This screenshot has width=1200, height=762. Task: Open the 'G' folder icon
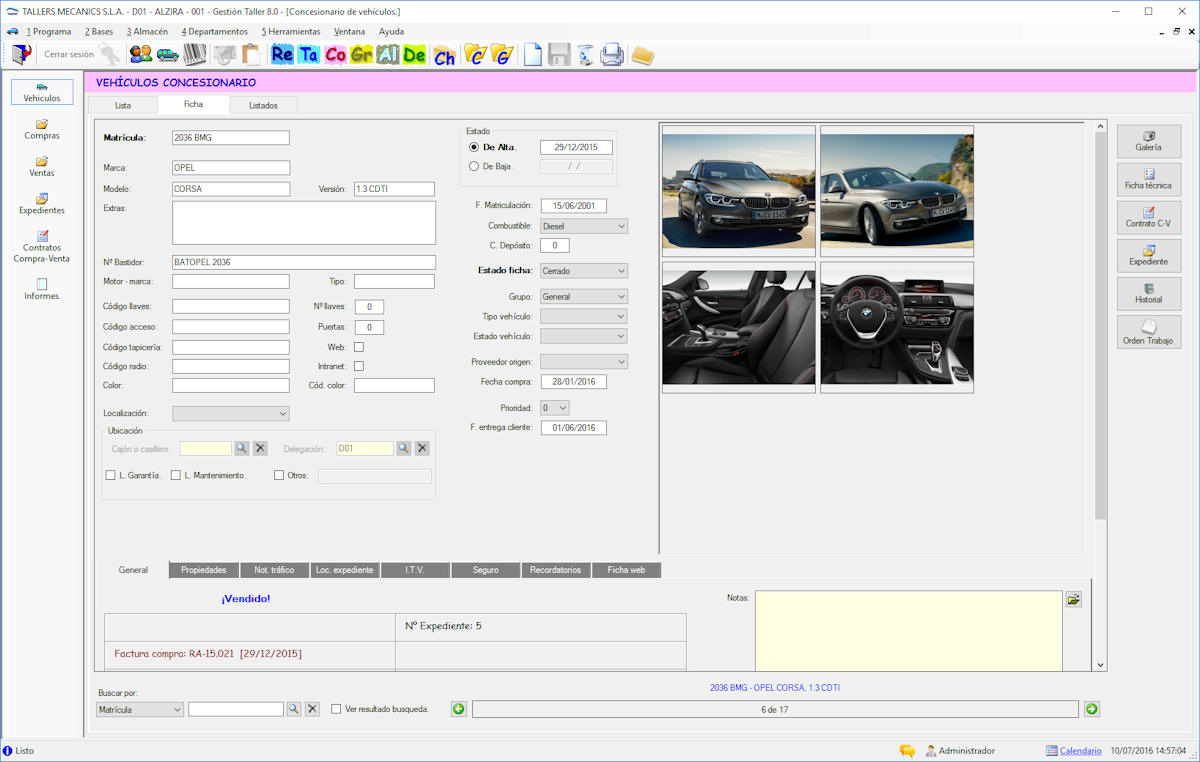502,54
